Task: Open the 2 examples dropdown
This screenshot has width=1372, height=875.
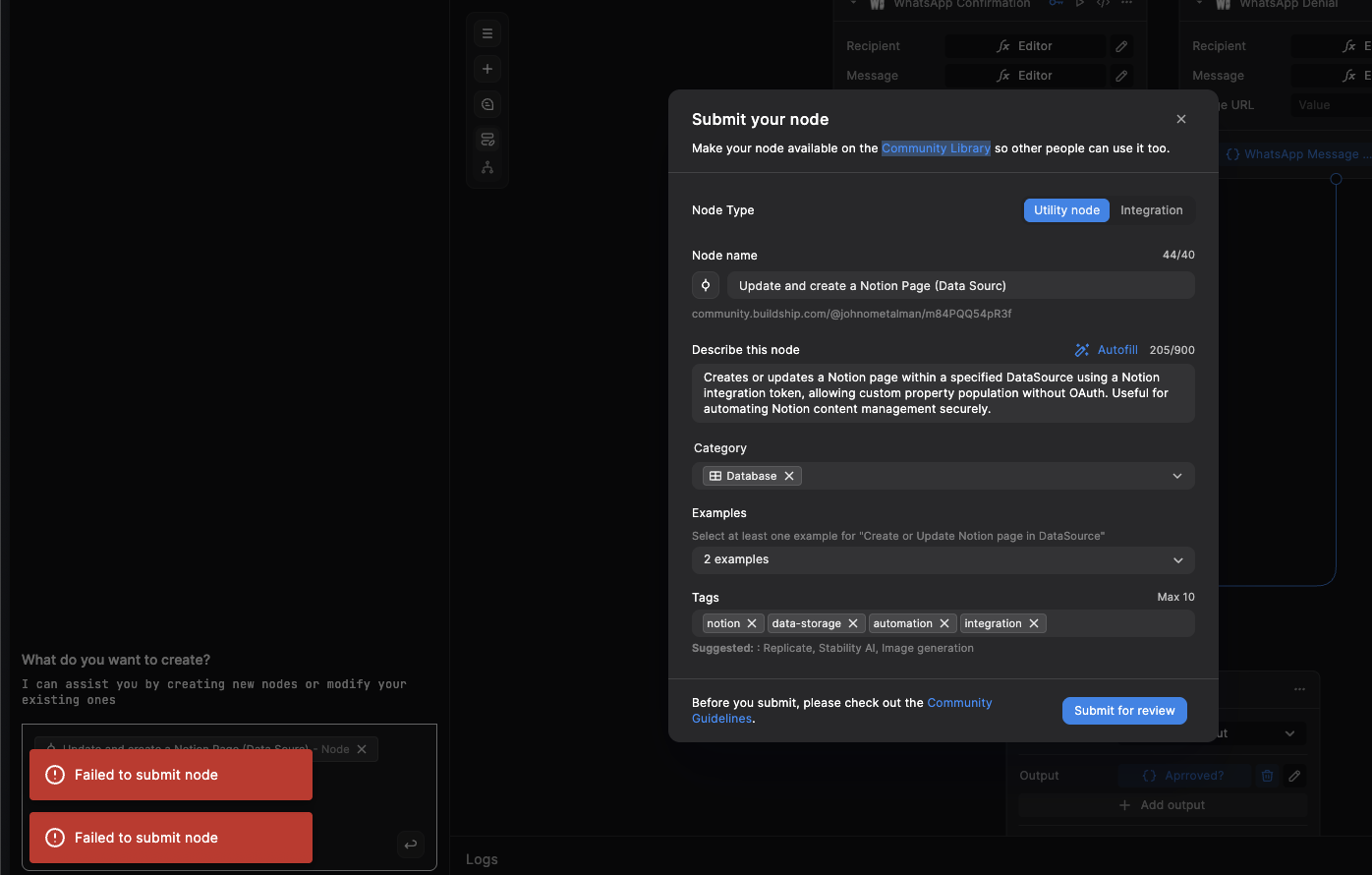Action: 943,559
